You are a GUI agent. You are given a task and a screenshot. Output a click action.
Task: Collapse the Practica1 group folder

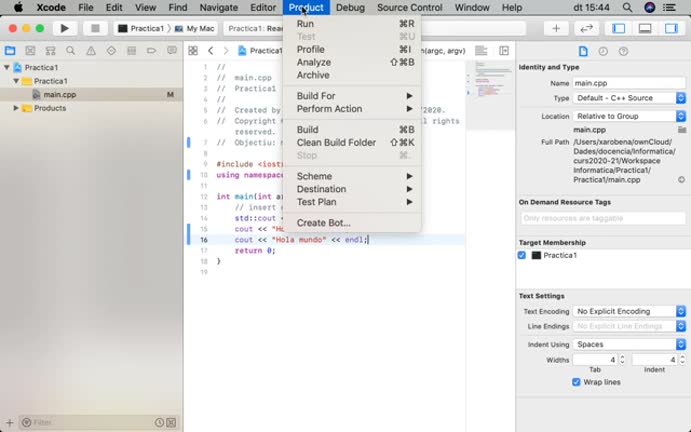click(16, 81)
